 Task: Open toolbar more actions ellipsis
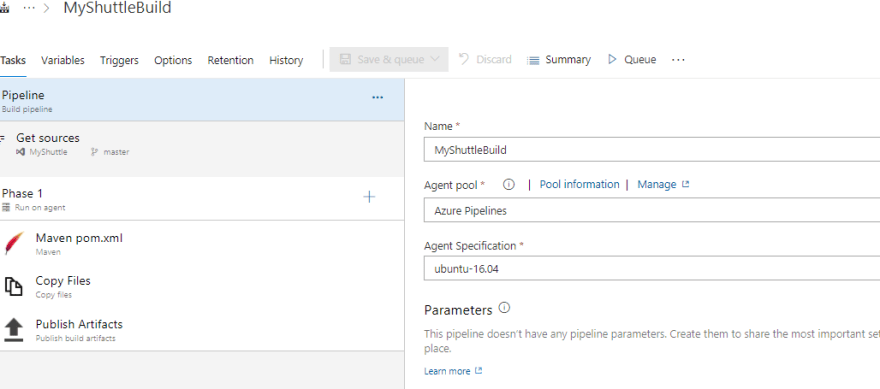point(678,60)
